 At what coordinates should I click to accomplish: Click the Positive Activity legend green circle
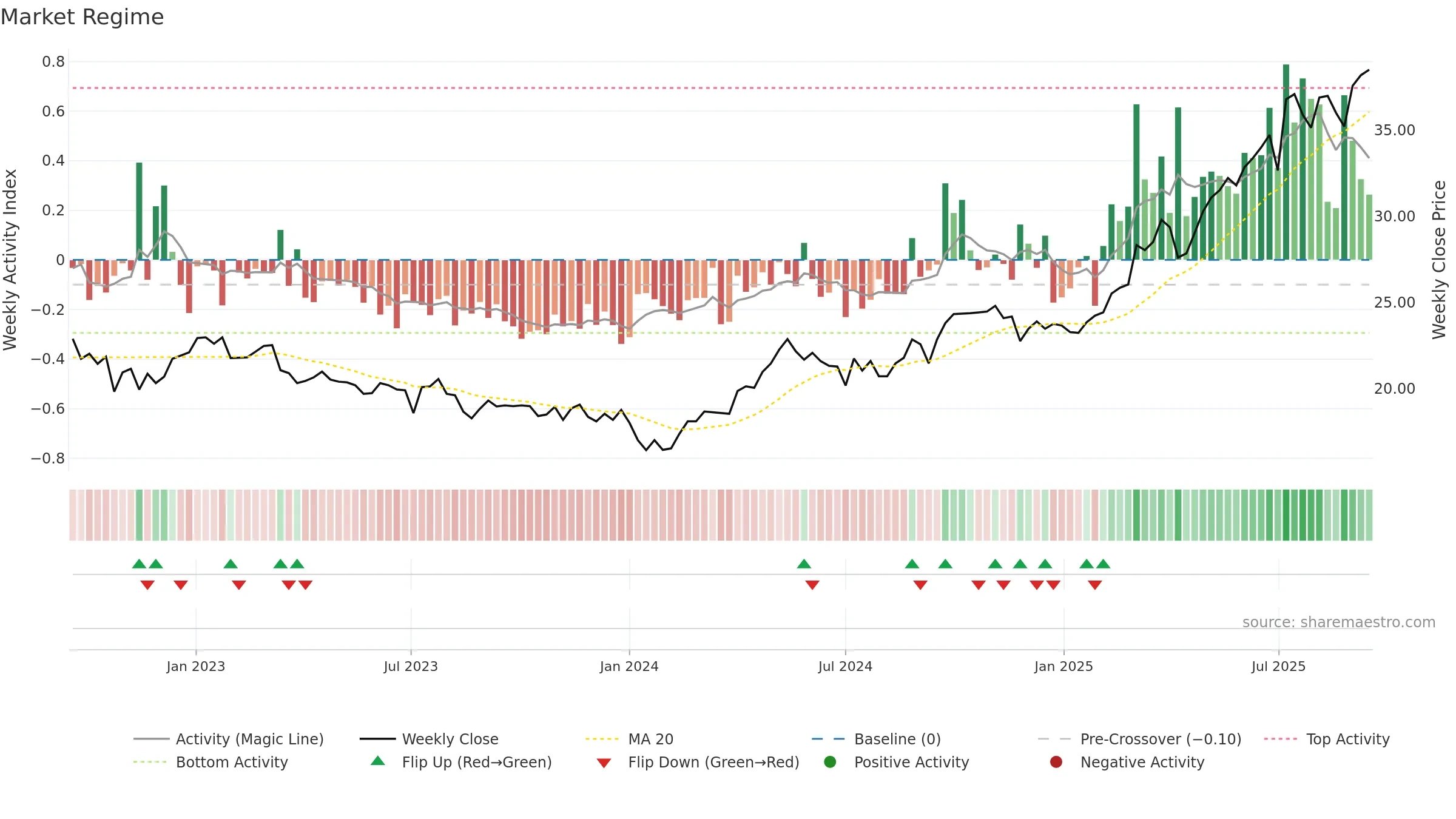click(x=830, y=761)
